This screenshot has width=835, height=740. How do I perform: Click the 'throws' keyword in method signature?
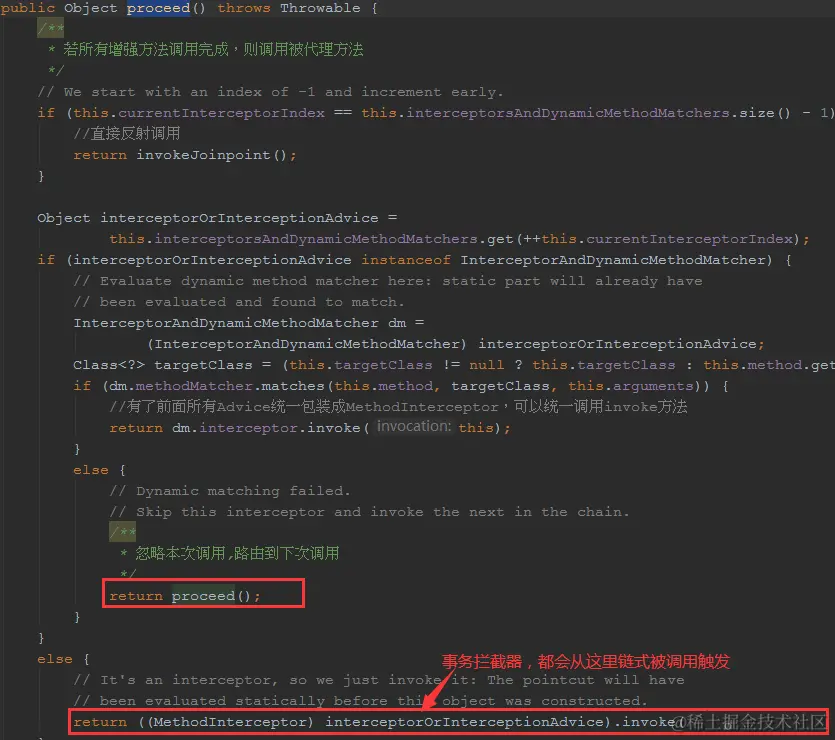(244, 8)
